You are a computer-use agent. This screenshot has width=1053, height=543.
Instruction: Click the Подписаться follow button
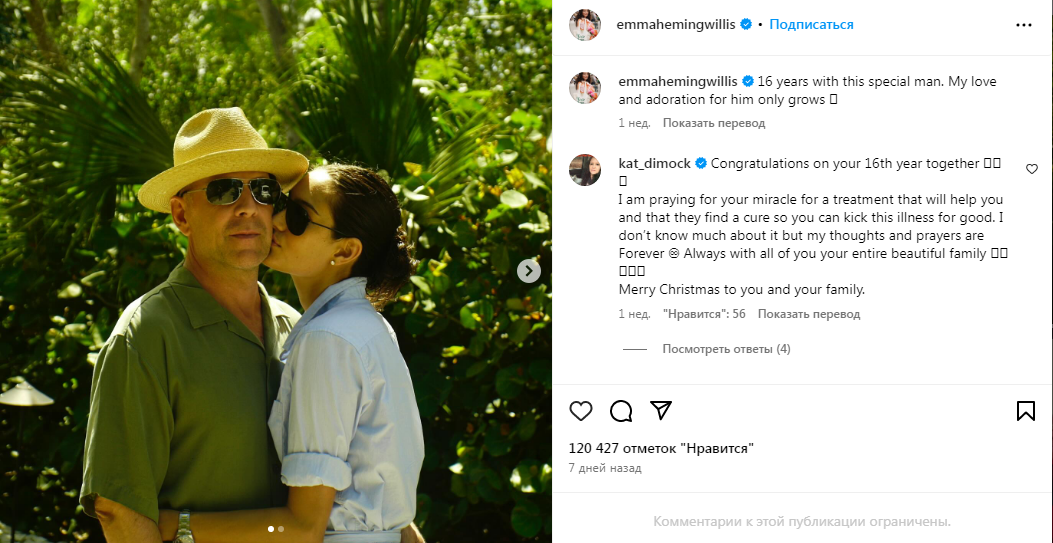point(811,24)
